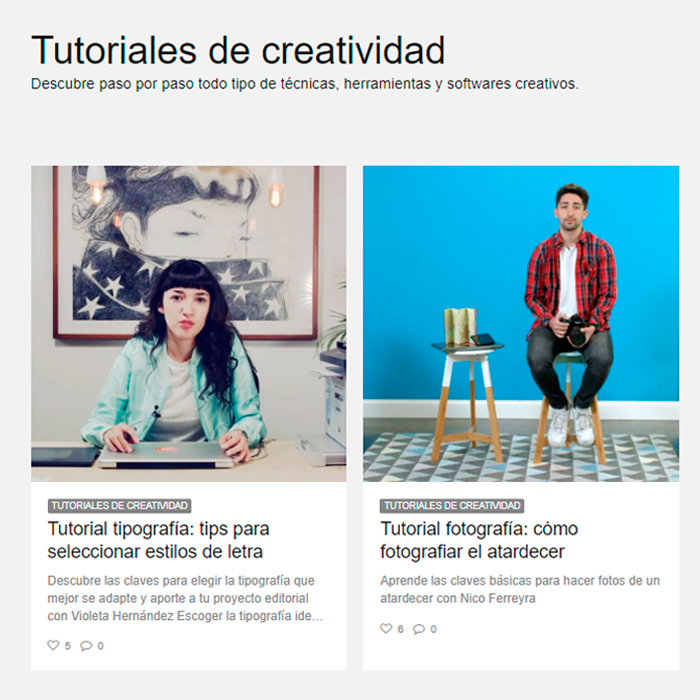Open comments on the fotografía tutorial card
The width and height of the screenshot is (700, 700).
419,629
